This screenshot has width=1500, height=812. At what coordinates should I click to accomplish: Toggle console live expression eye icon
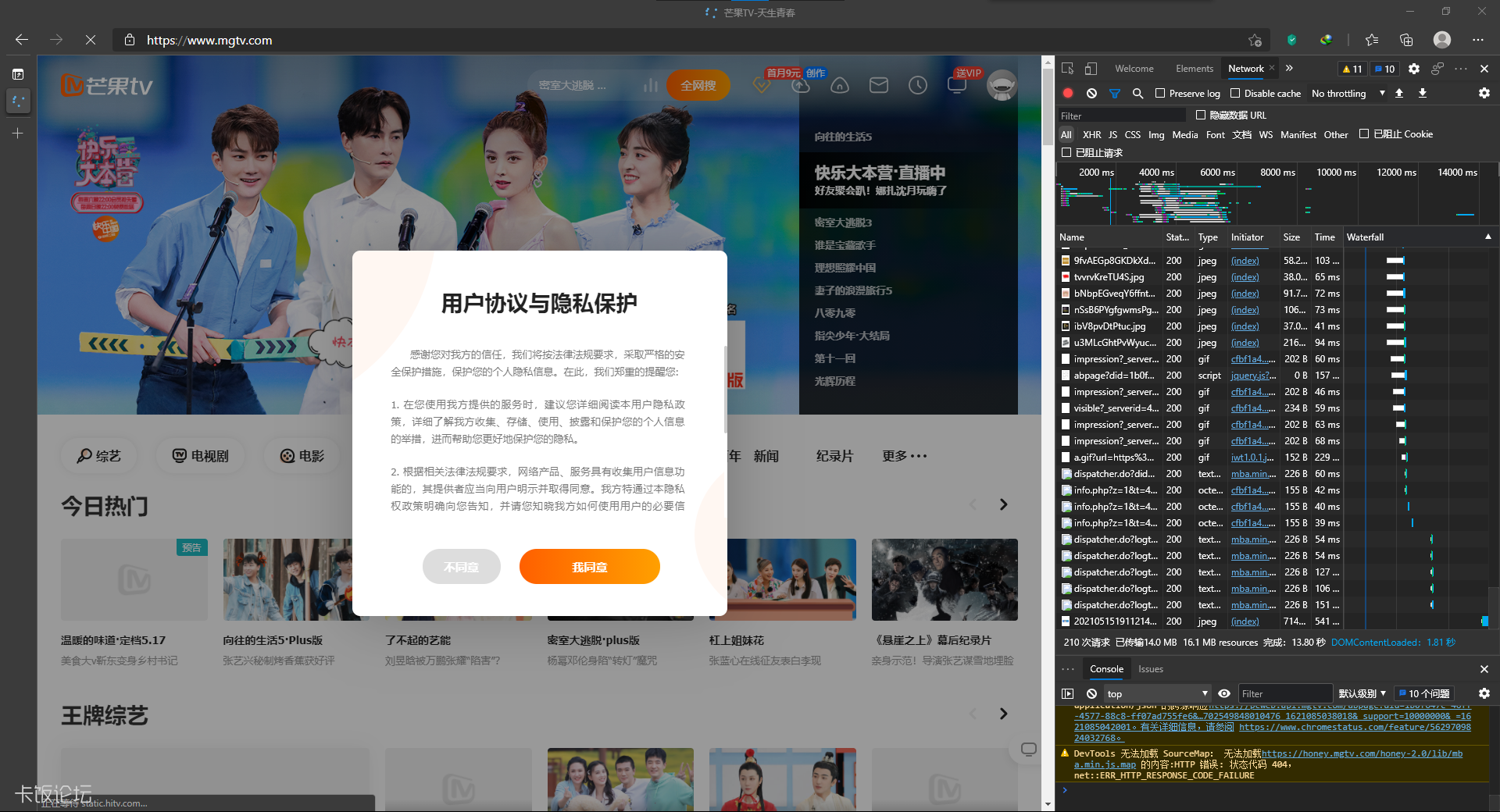(1224, 693)
